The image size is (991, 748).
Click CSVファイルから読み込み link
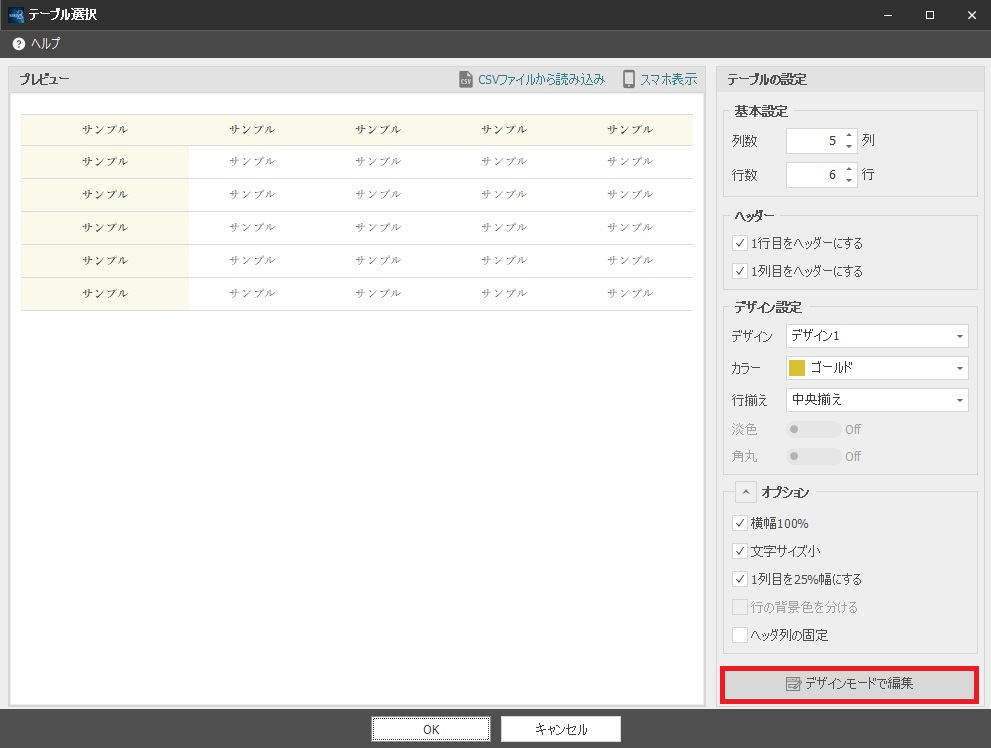point(542,80)
